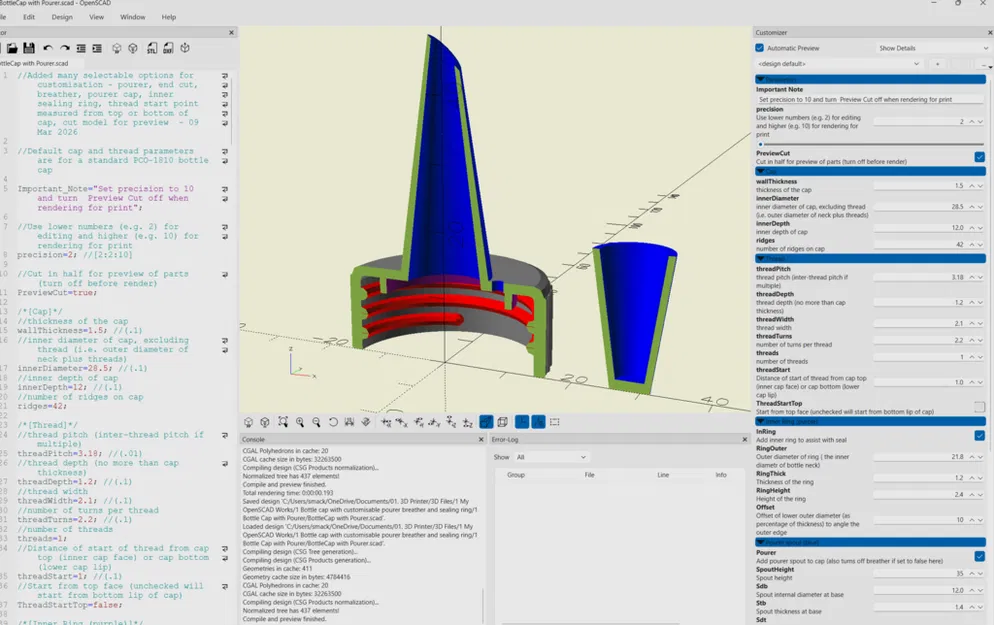
Task: Save the current OpenSCAD file
Action: 29,47
